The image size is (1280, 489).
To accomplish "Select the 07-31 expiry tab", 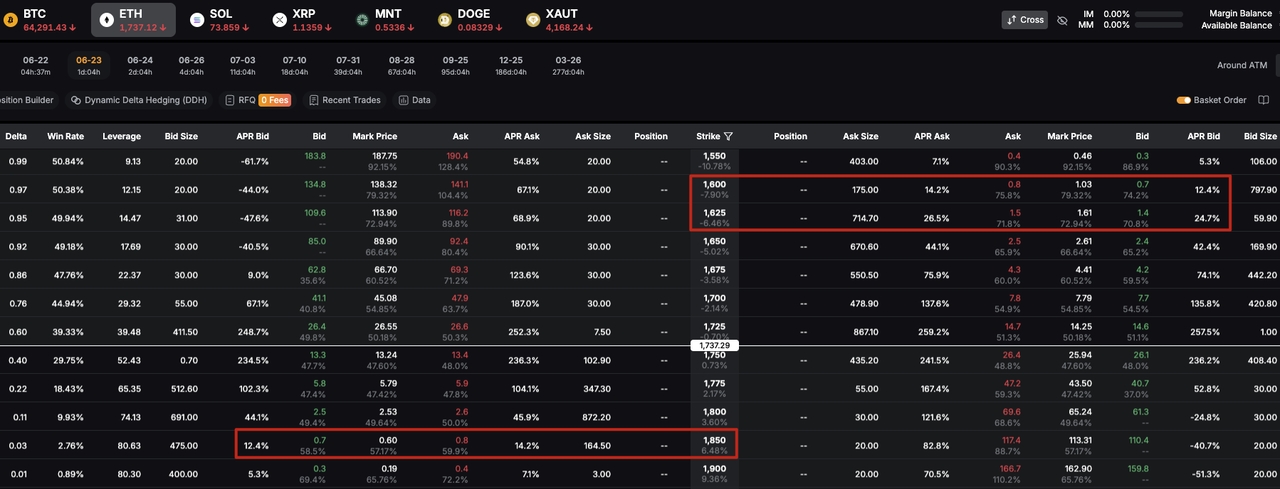I will (x=348, y=65).
